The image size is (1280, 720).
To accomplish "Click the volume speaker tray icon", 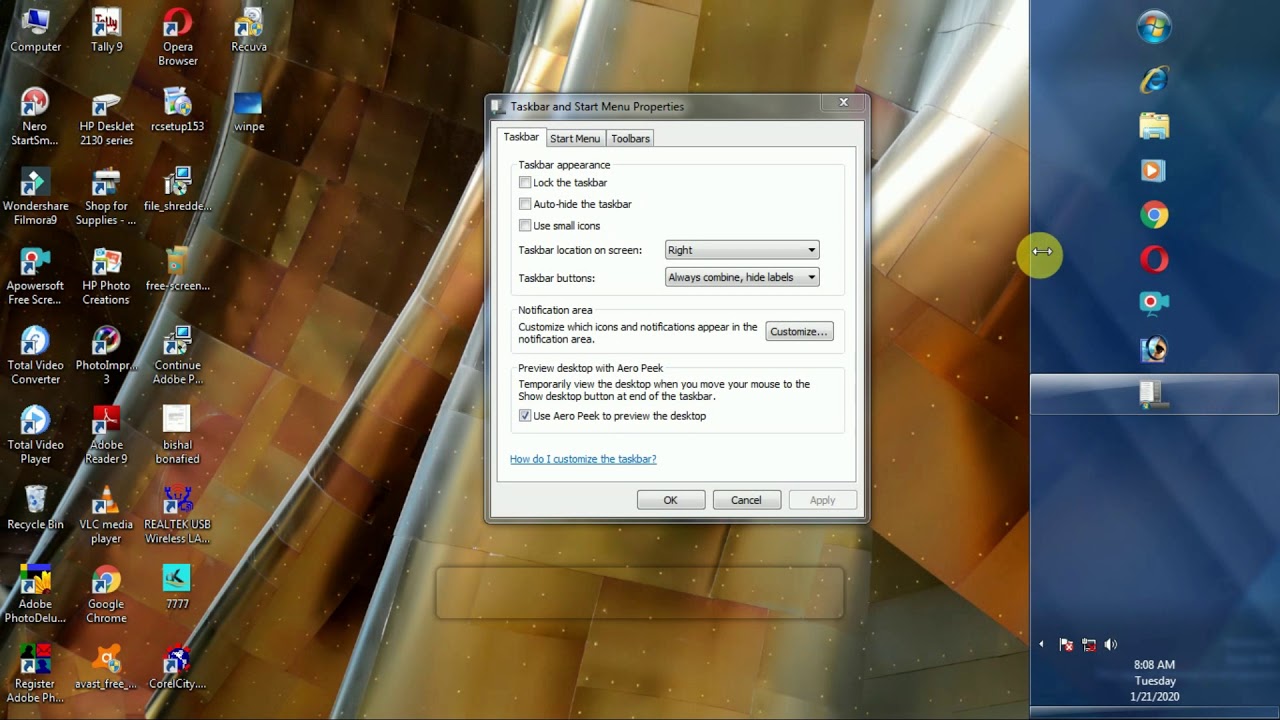I will click(1111, 645).
